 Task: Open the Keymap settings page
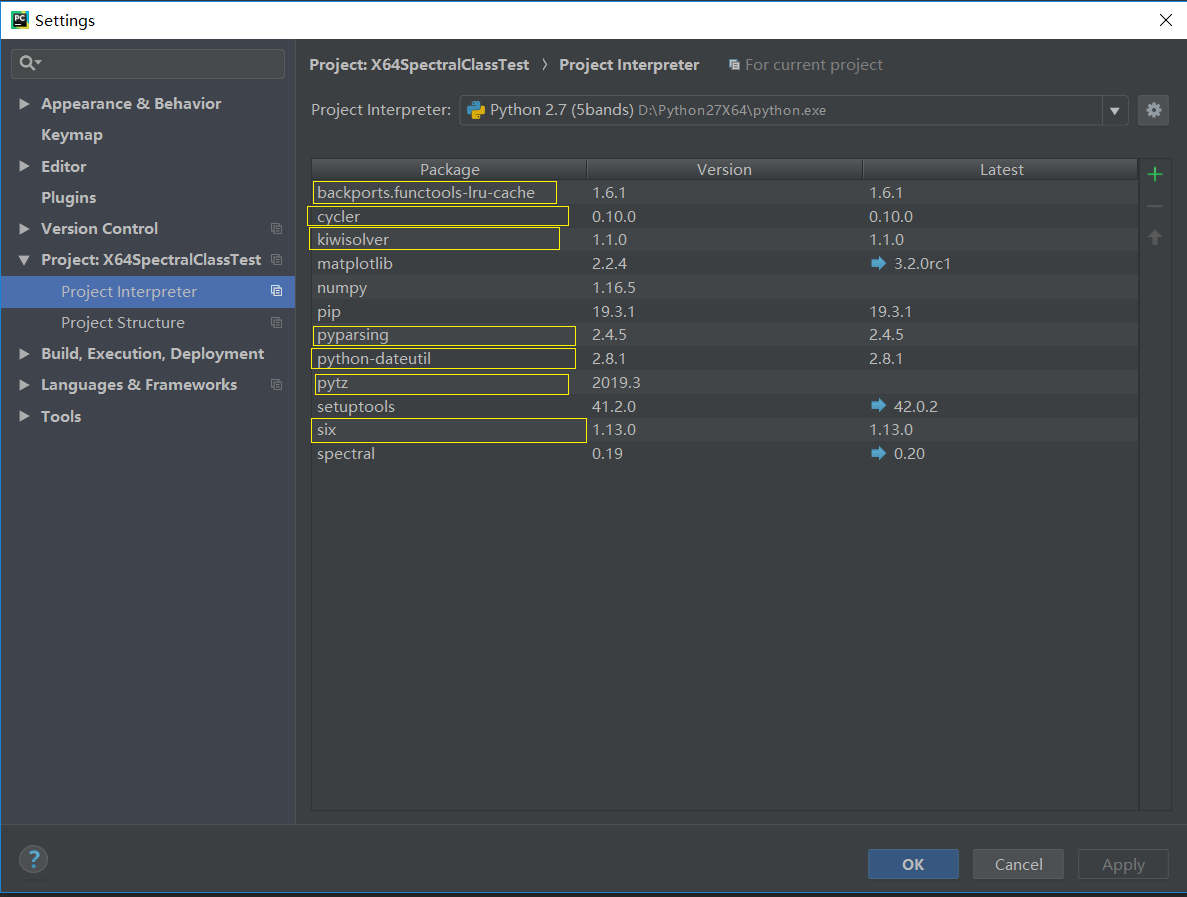(72, 135)
